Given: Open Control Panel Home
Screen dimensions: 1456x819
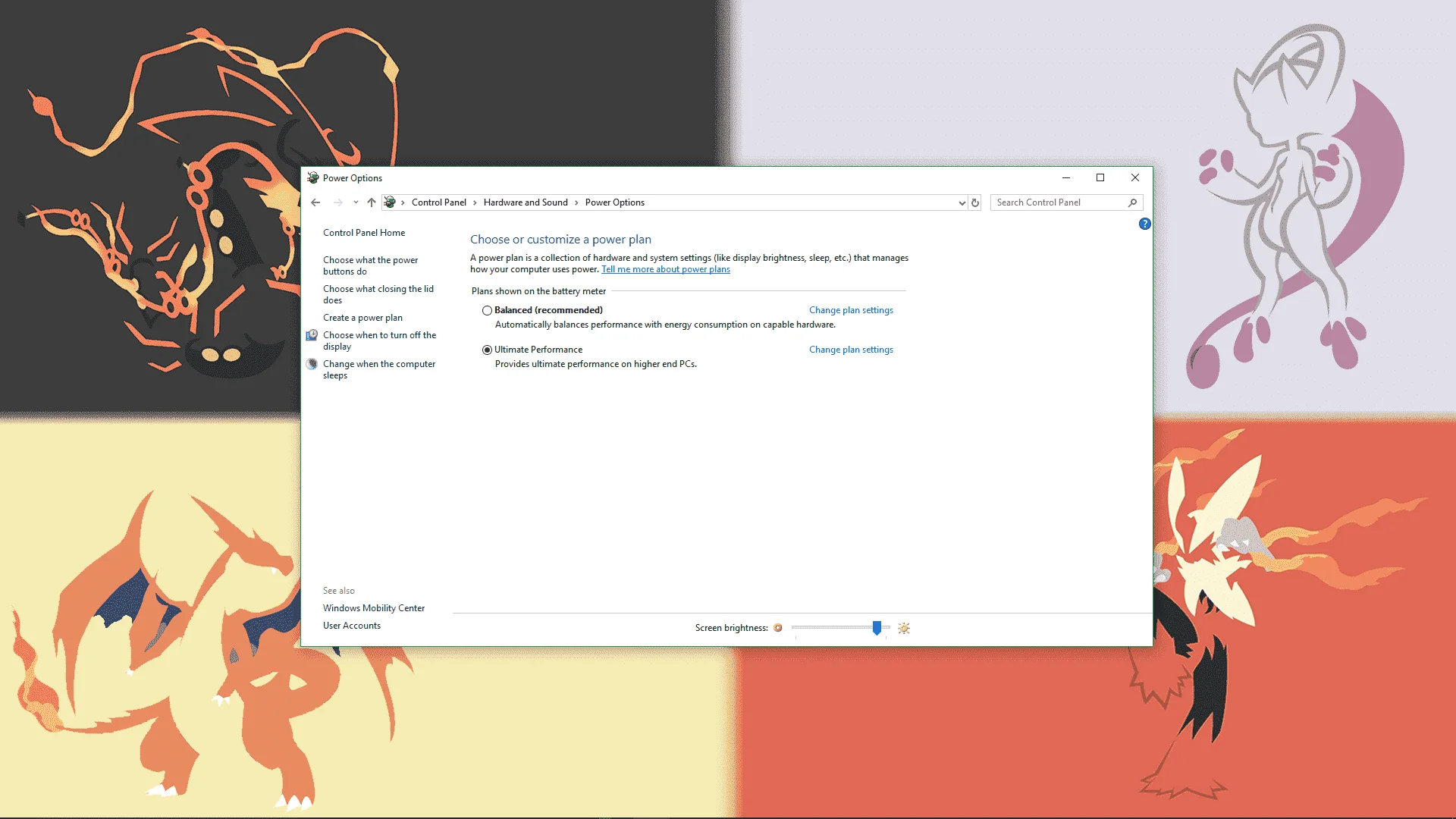Looking at the screenshot, I should tap(364, 233).
